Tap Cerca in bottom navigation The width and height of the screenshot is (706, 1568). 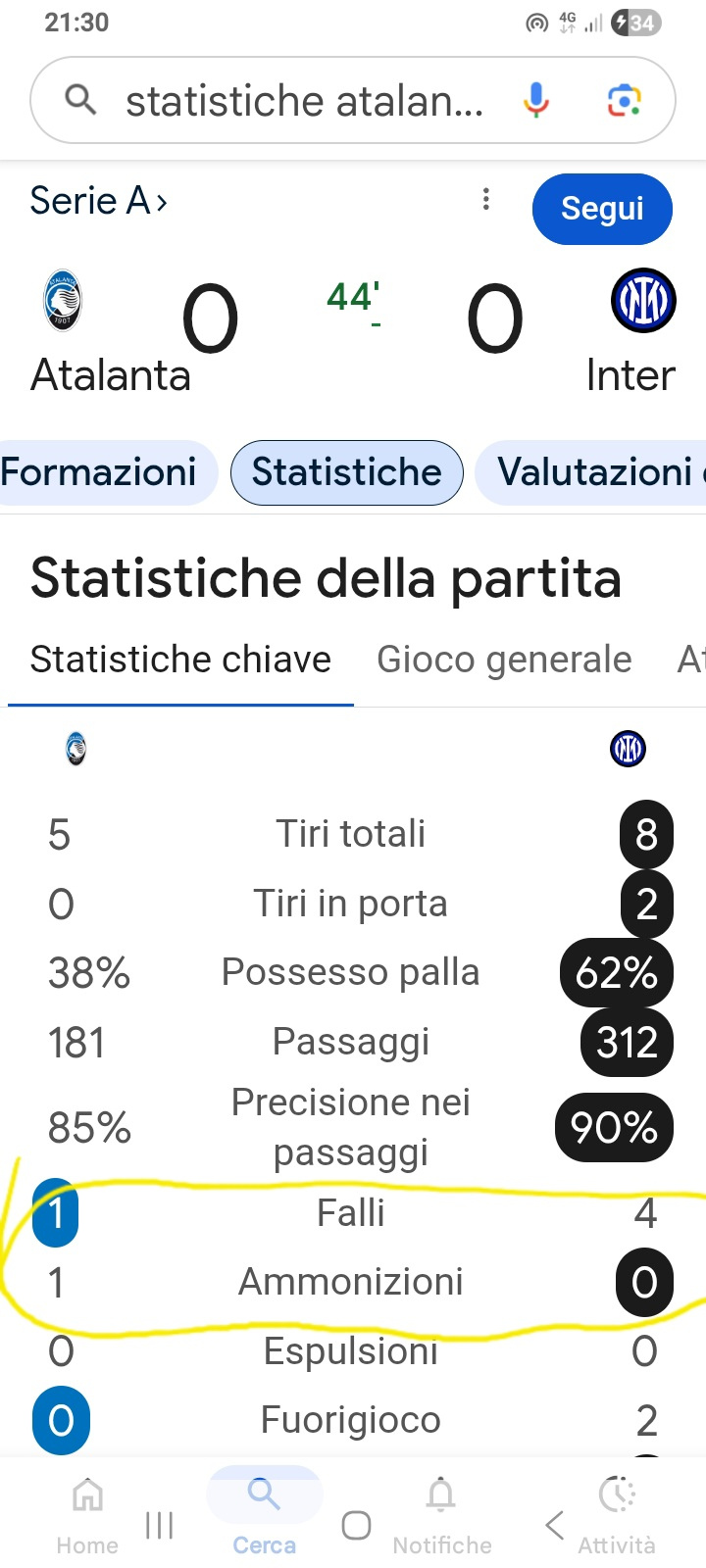point(264,1514)
